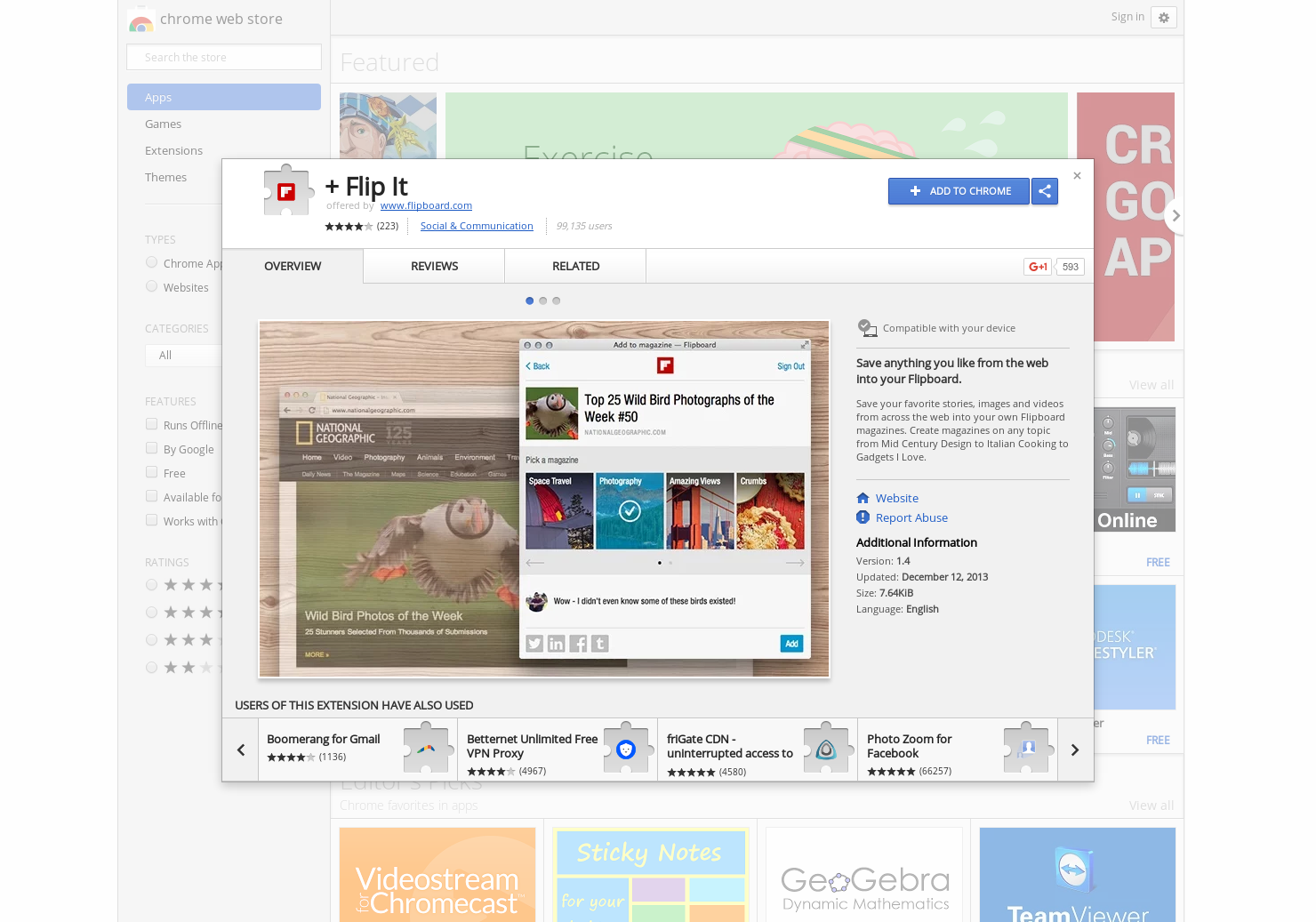The height and width of the screenshot is (922, 1316).
Task: Click the Add to Chrome button
Action: pyautogui.click(x=959, y=191)
